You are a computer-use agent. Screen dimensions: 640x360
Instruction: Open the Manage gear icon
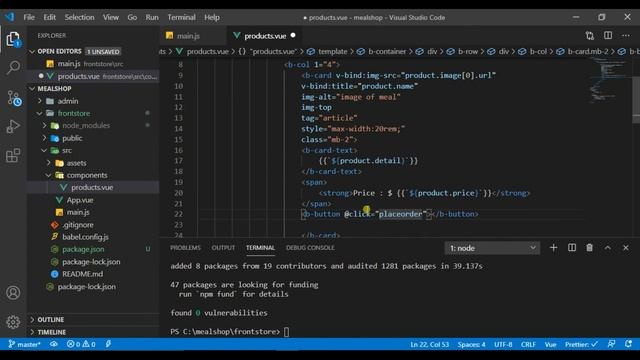coord(13,322)
